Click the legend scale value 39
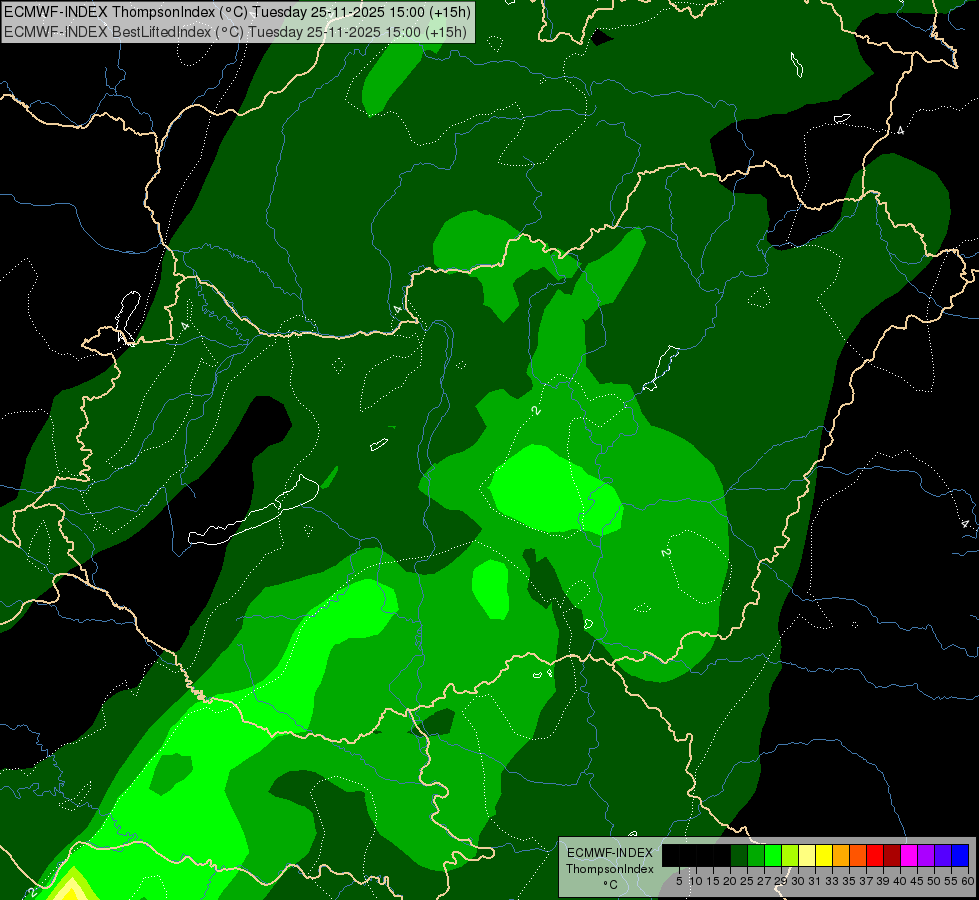This screenshot has width=979, height=900. click(x=884, y=881)
